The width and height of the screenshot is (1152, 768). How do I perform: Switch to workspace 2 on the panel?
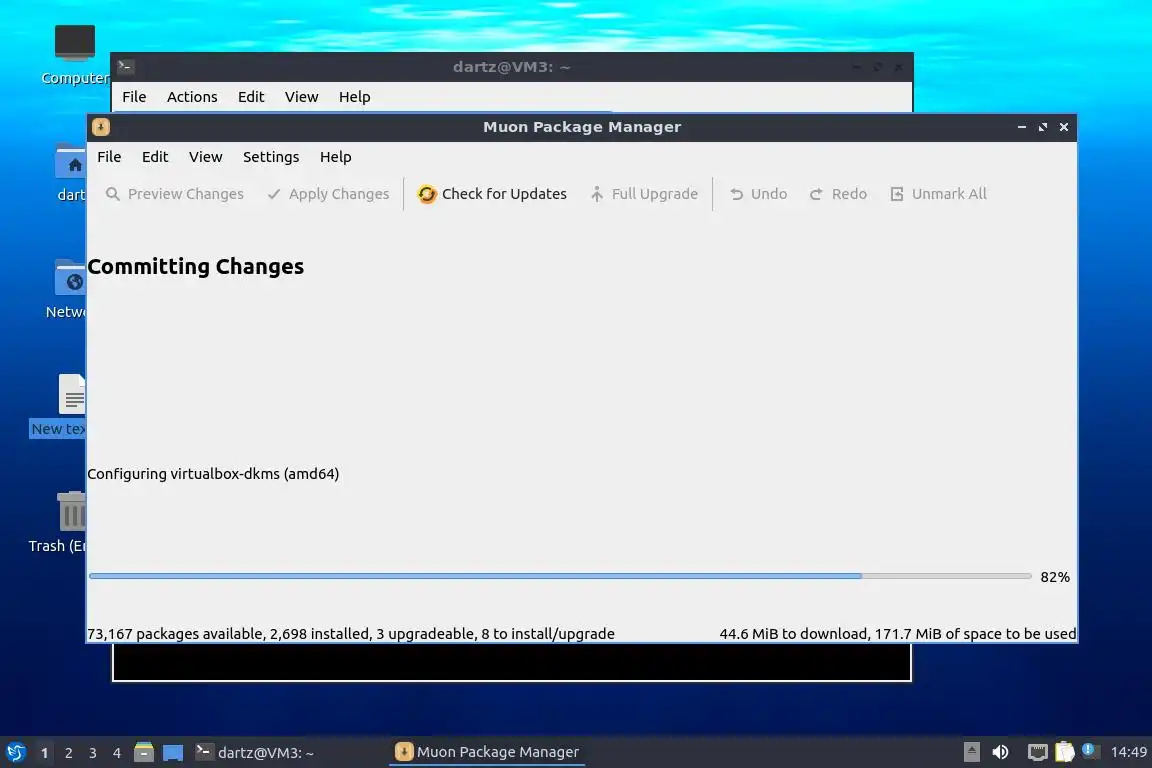pos(68,753)
